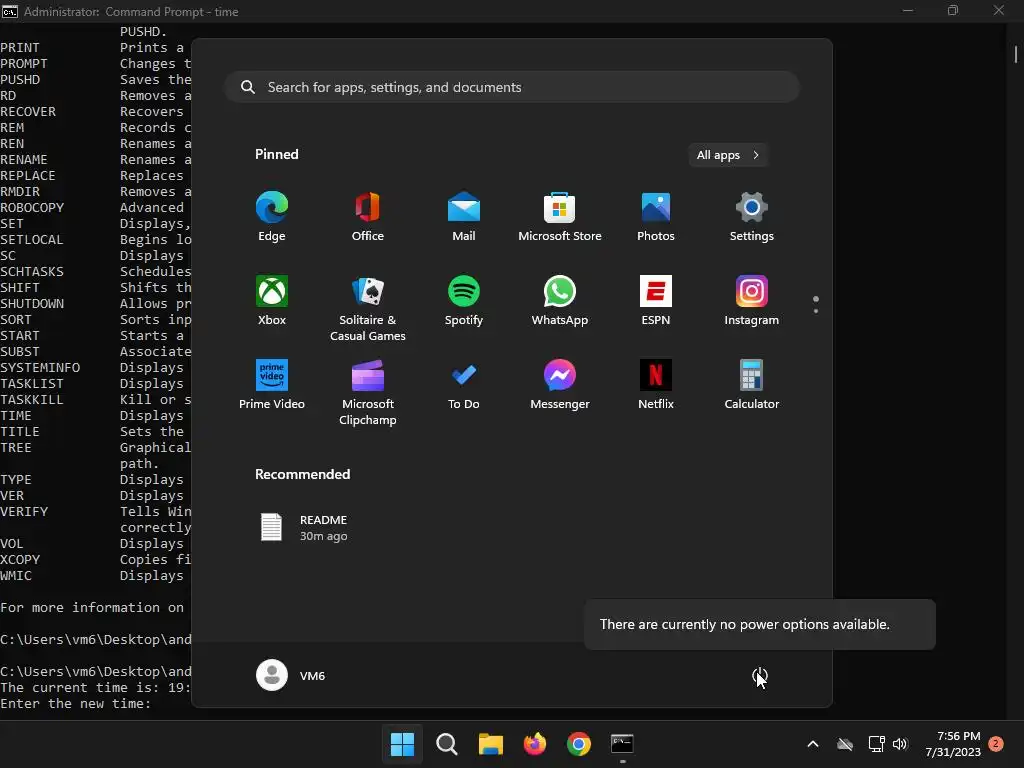Open the Edge pinned app
The image size is (1024, 768).
click(272, 217)
